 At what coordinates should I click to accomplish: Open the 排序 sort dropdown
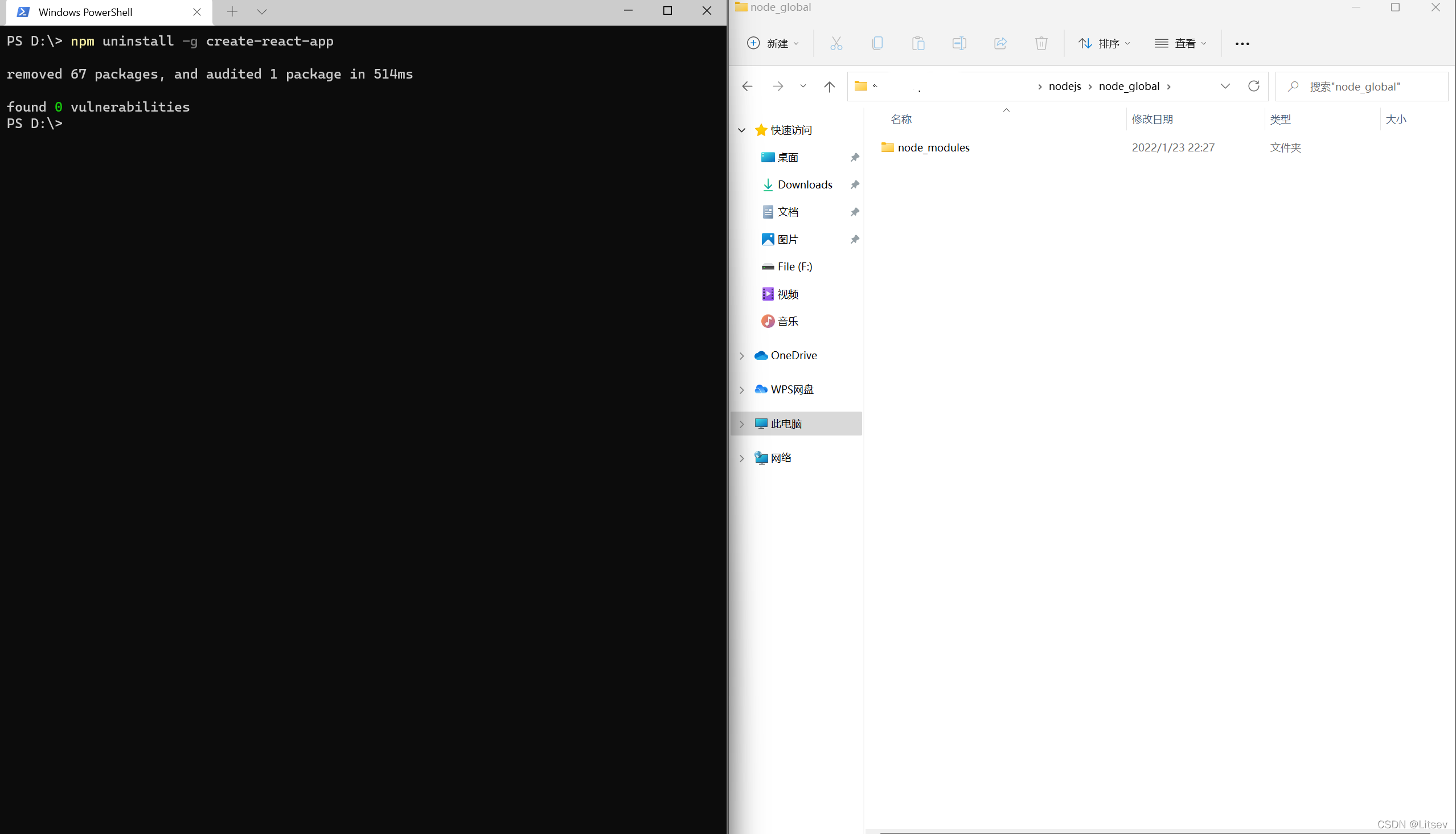point(1104,43)
